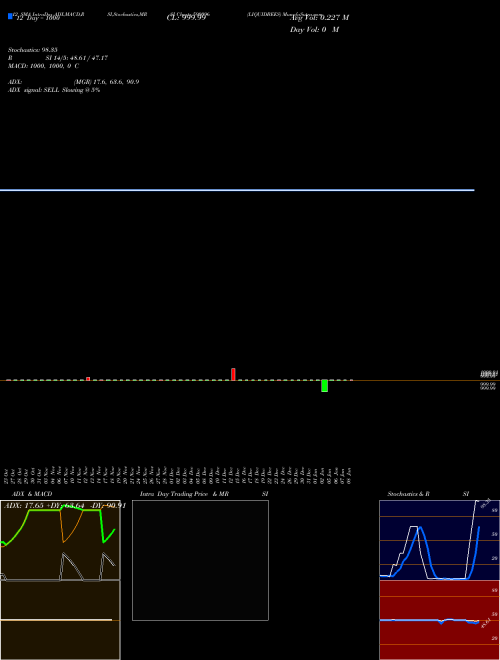The width and height of the screenshot is (500, 660).
Task: Click the blue stochastic curve's first peak
Action: pyautogui.click(x=419, y=528)
